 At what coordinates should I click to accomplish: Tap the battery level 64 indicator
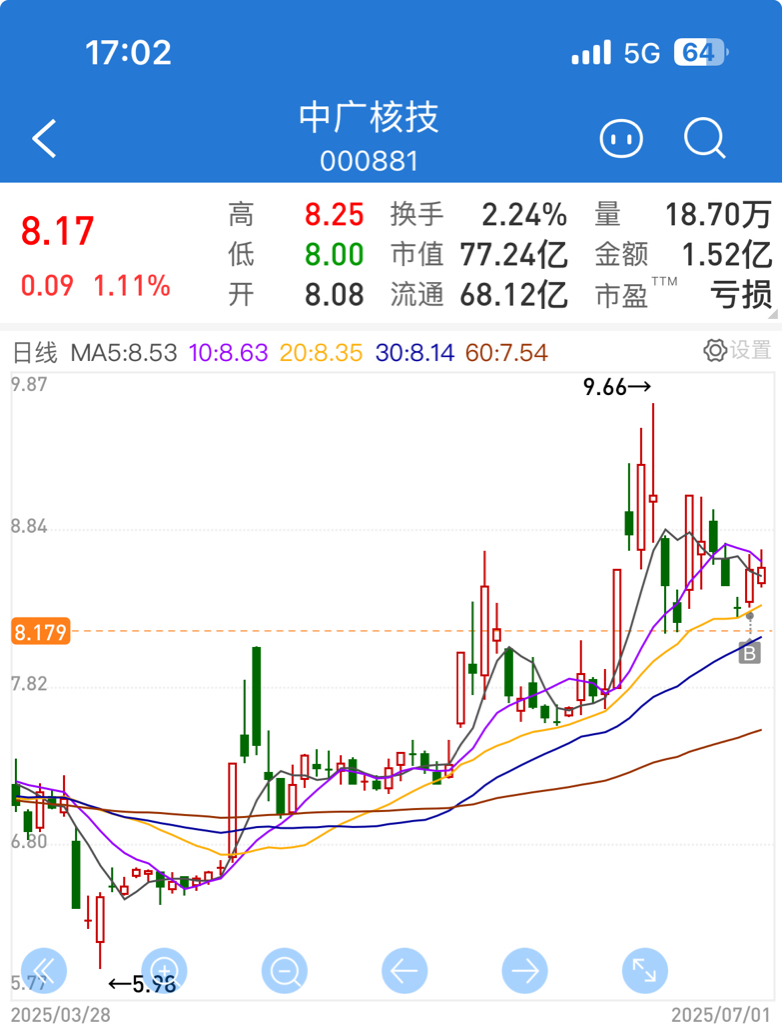(x=701, y=52)
